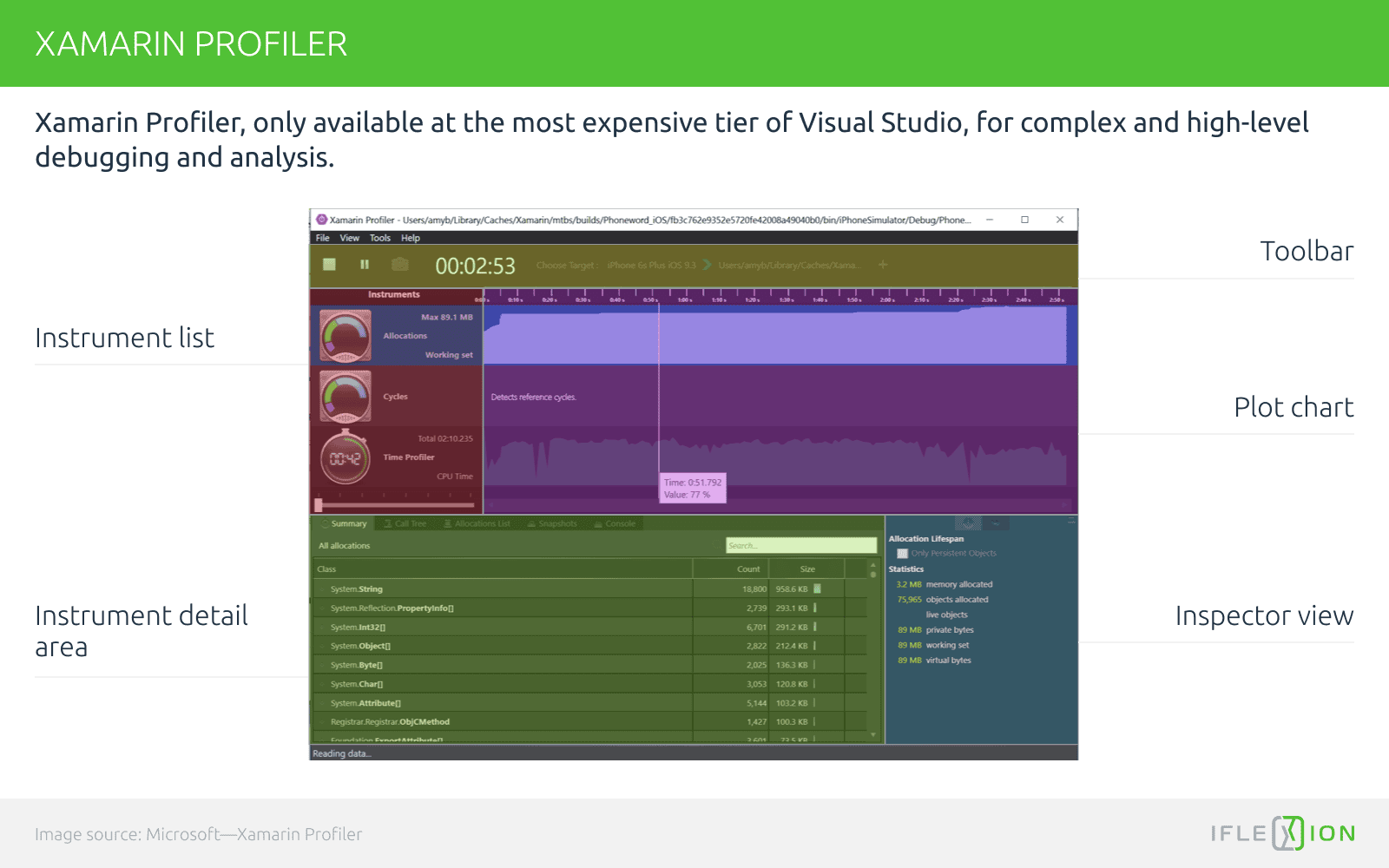Expand the Registrar.Registrar.ObjCMethod row
This screenshot has width=1389, height=868.
click(322, 721)
